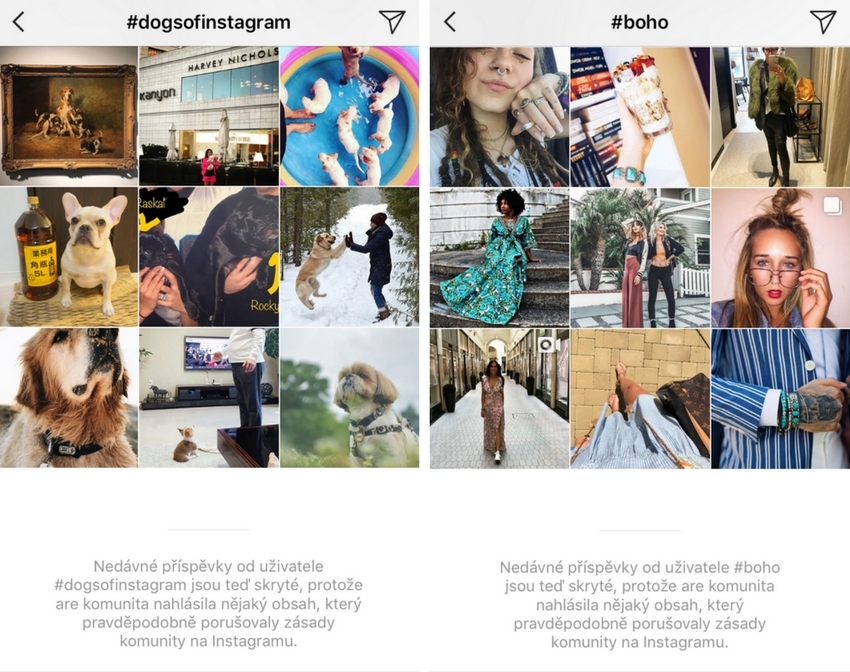This screenshot has height=672, width=850.
Task: Go back from the #dogsofinstagram page
Action: coord(18,22)
